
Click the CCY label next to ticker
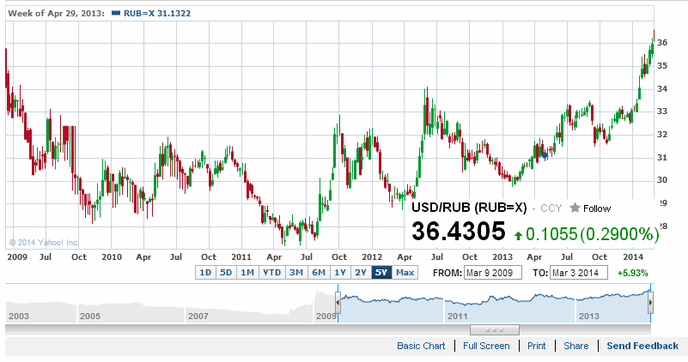pyautogui.click(x=551, y=208)
